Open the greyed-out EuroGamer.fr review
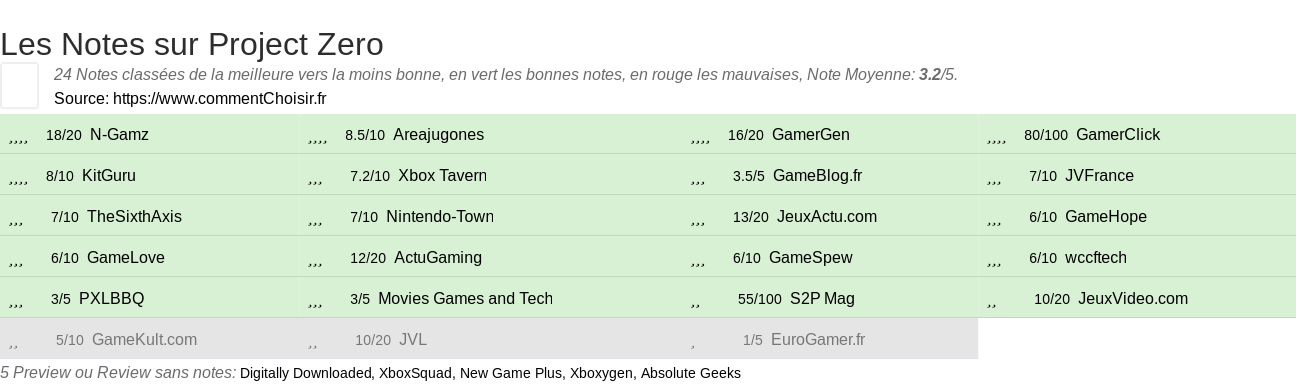The width and height of the screenshot is (1296, 384). [818, 339]
